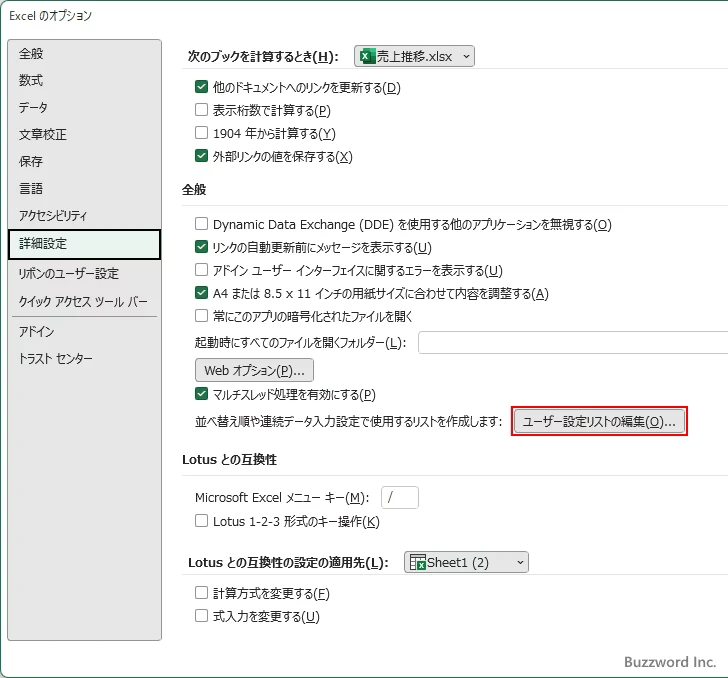Image resolution: width=728 pixels, height=678 pixels.
Task: Open the workbook dropdown showing 売上推移.xlsx
Action: click(414, 56)
